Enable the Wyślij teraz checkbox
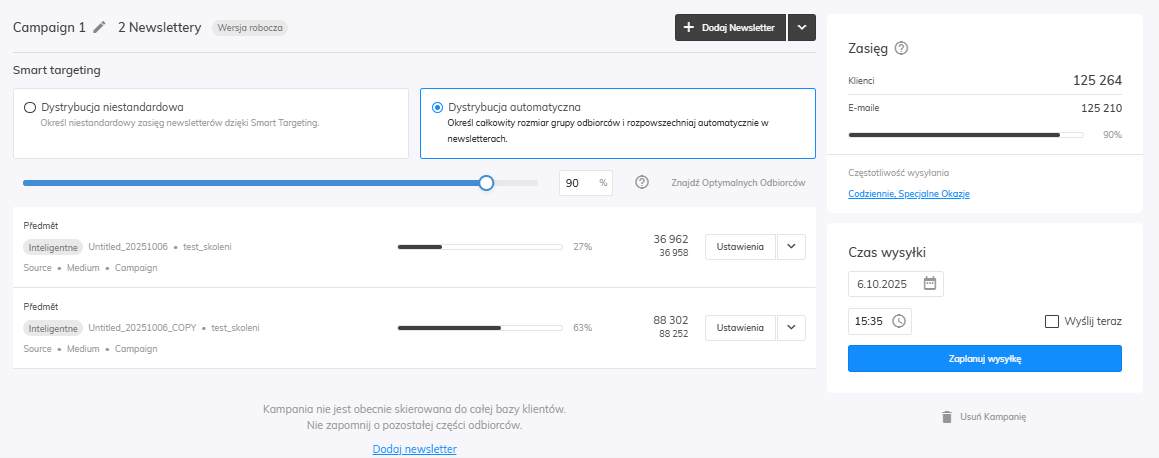Image resolution: width=1159 pixels, height=458 pixels. pyautogui.click(x=1051, y=321)
